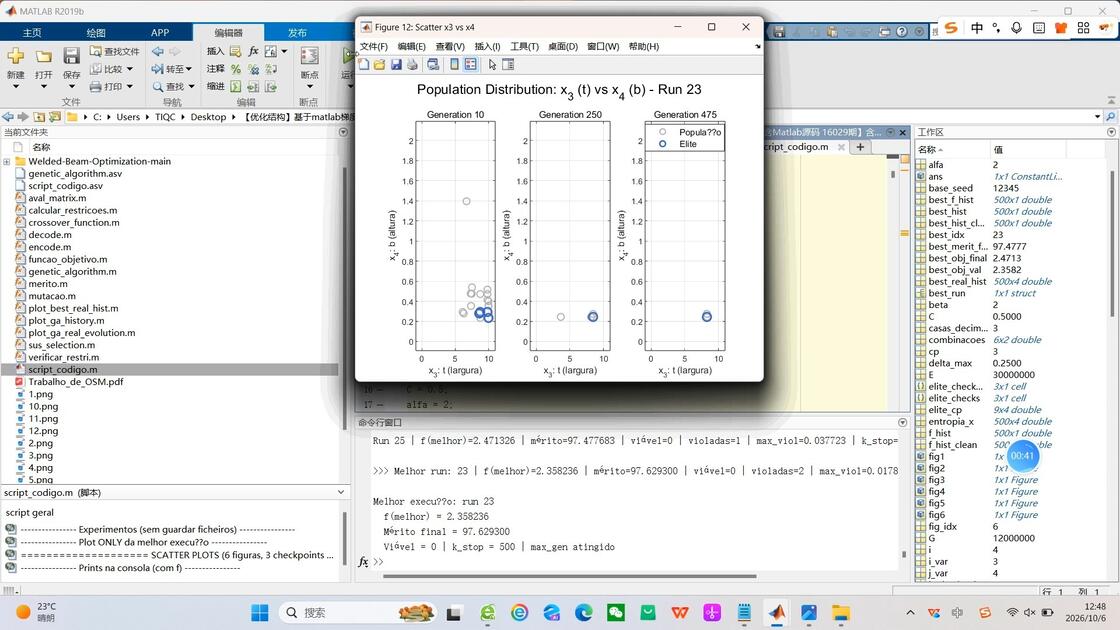Viewport: 1120px width, 630px height.
Task: Print the figure from Figure 12 toolbar
Action: [x=412, y=64]
